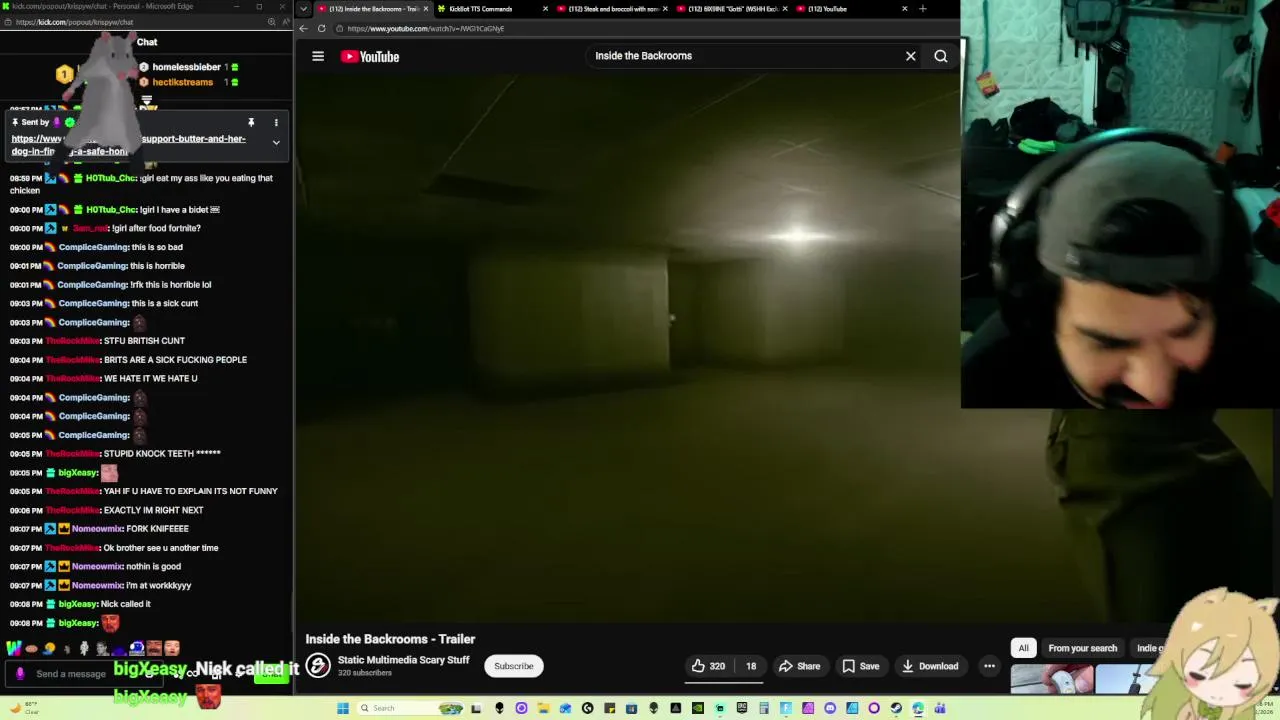
Task: Switch to Steak and broccoli tab
Action: coord(610,9)
